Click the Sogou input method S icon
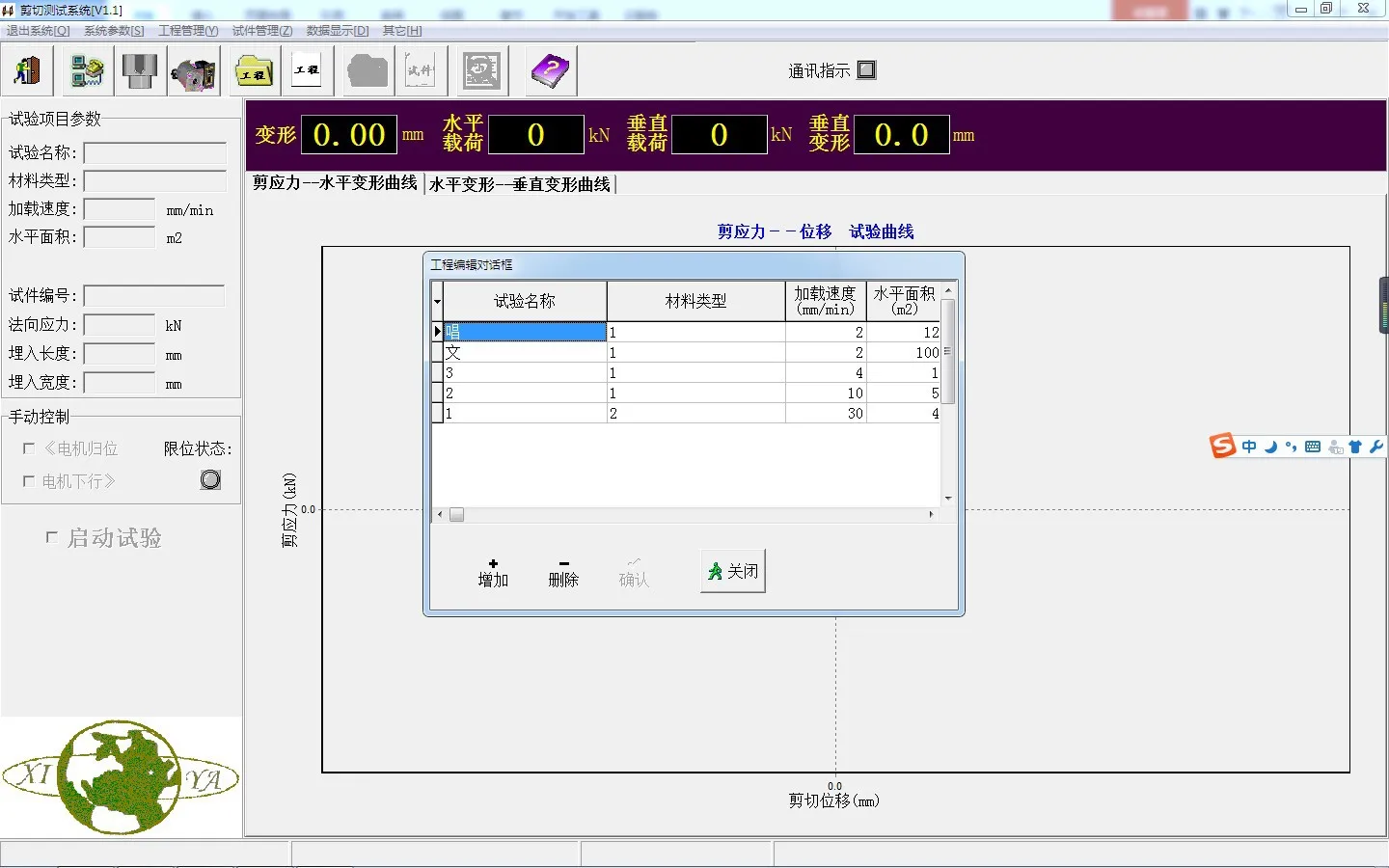 (1223, 446)
